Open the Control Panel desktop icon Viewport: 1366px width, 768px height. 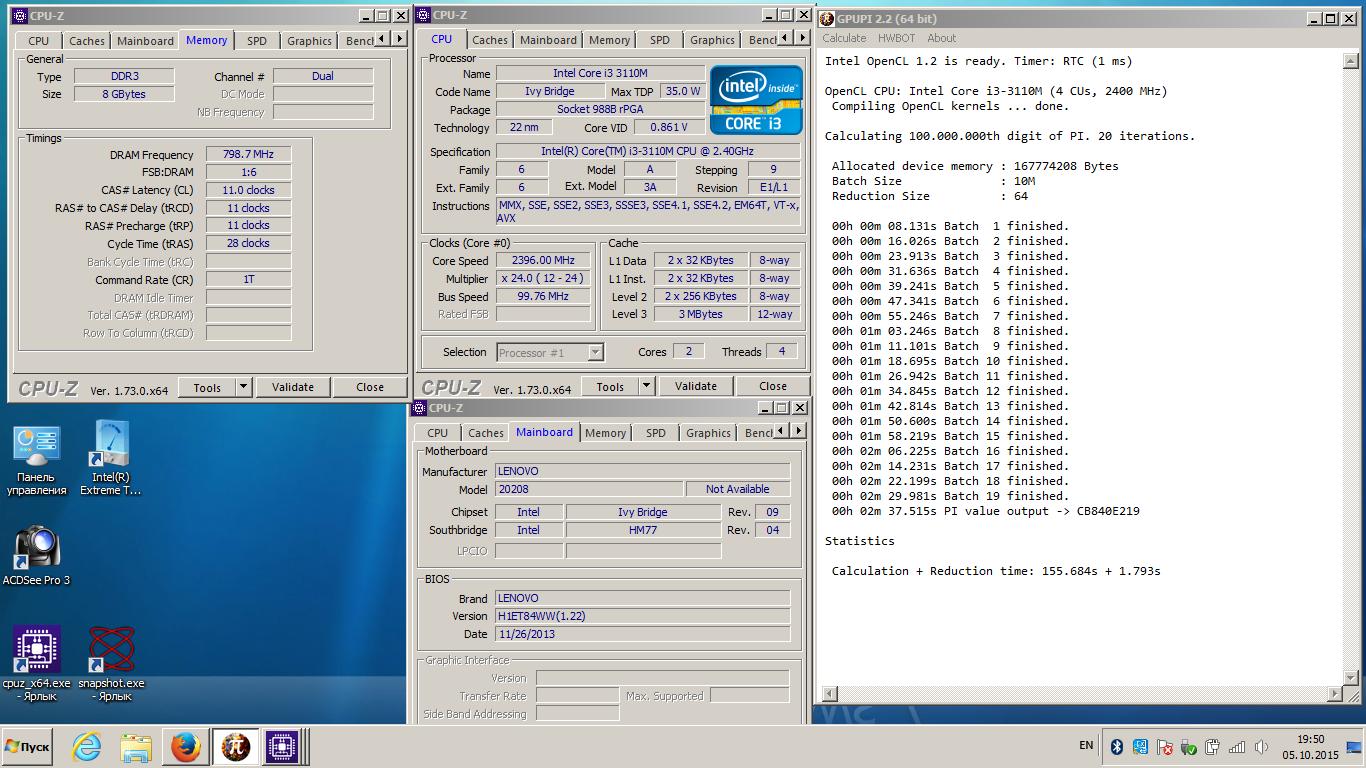coord(37,460)
